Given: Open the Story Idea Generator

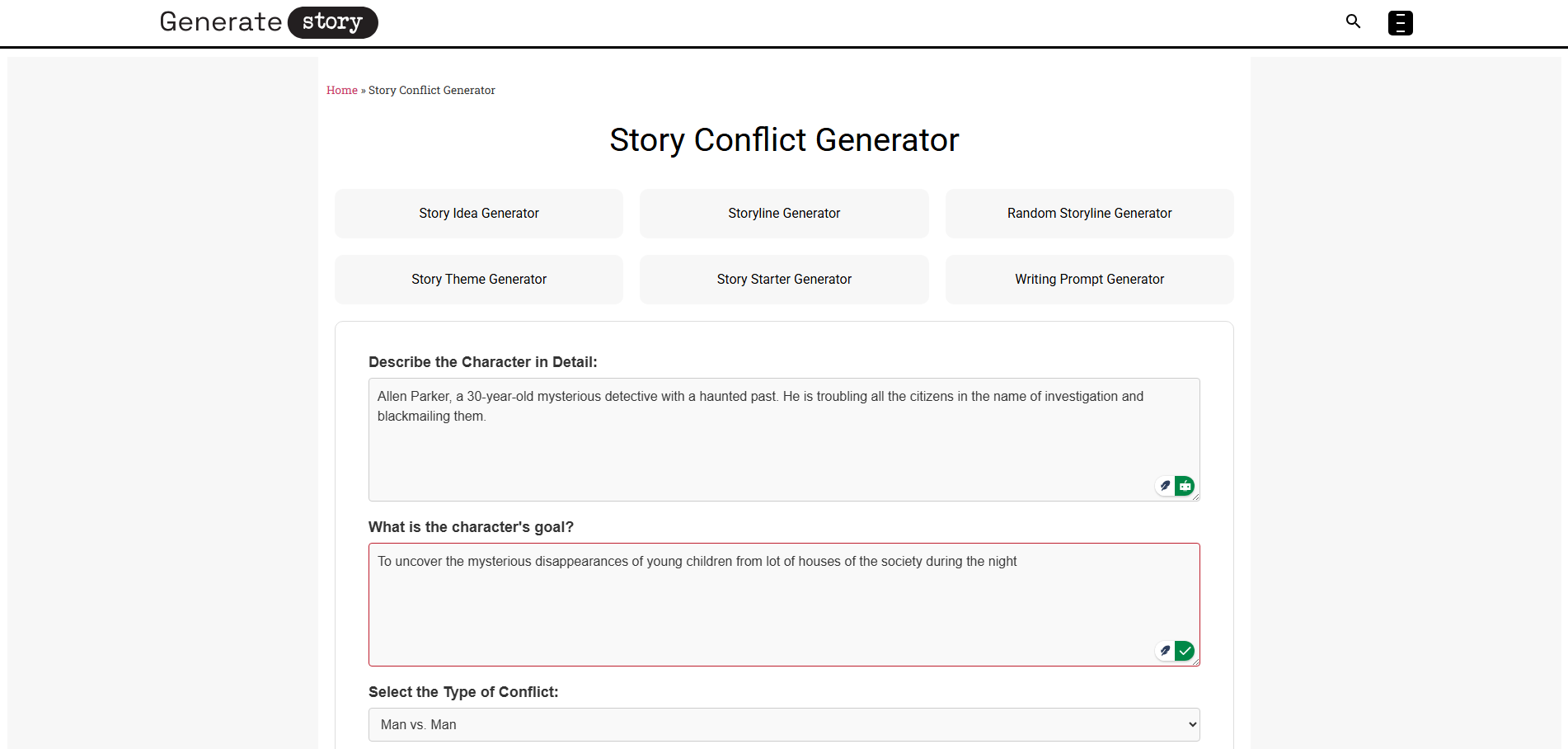Looking at the screenshot, I should pos(478,213).
